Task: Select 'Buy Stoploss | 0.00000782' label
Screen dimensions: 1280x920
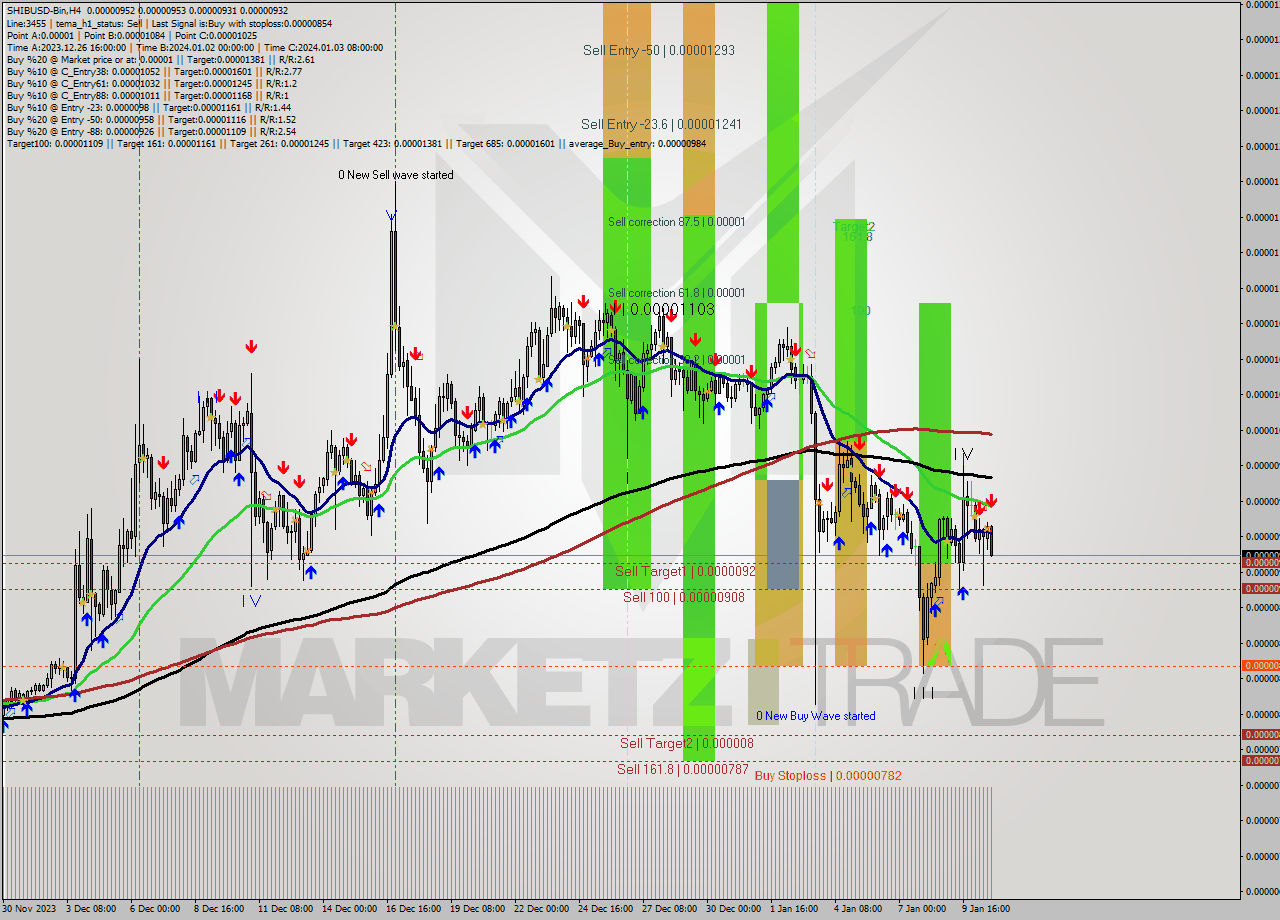Action: [x=828, y=776]
